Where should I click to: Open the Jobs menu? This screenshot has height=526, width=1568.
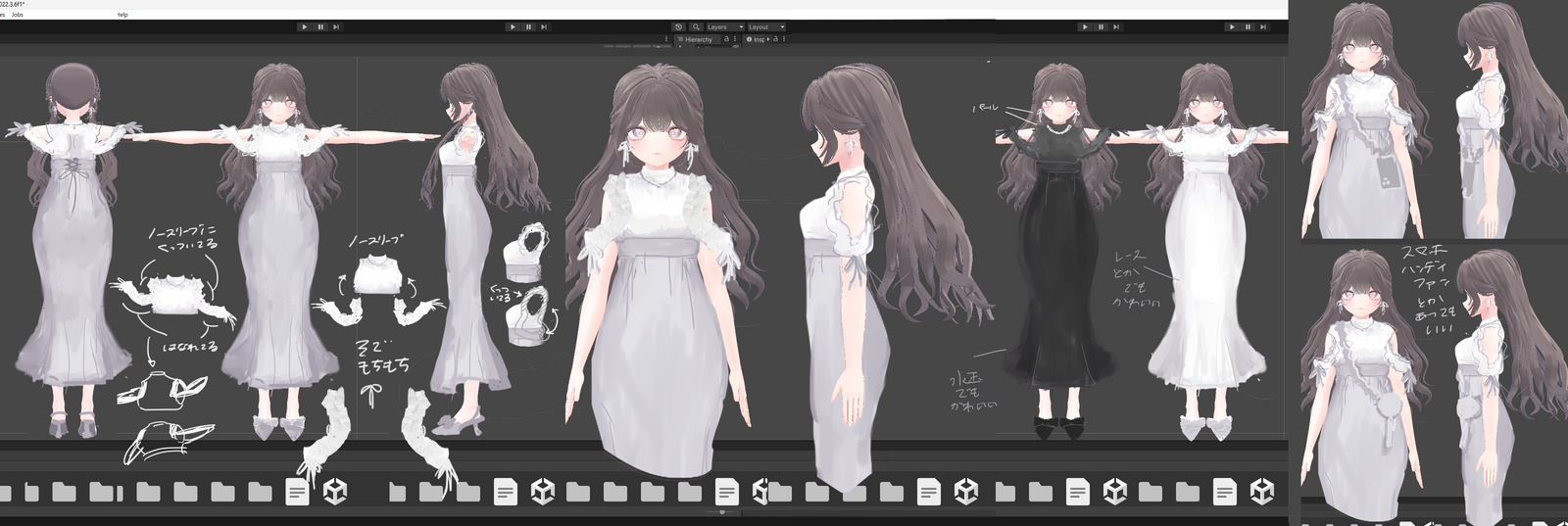tap(18, 15)
